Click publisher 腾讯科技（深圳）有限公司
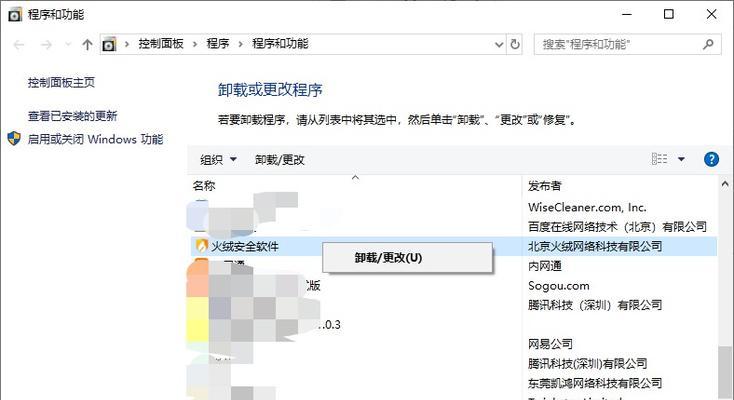The height and width of the screenshot is (400, 734). [x=595, y=305]
